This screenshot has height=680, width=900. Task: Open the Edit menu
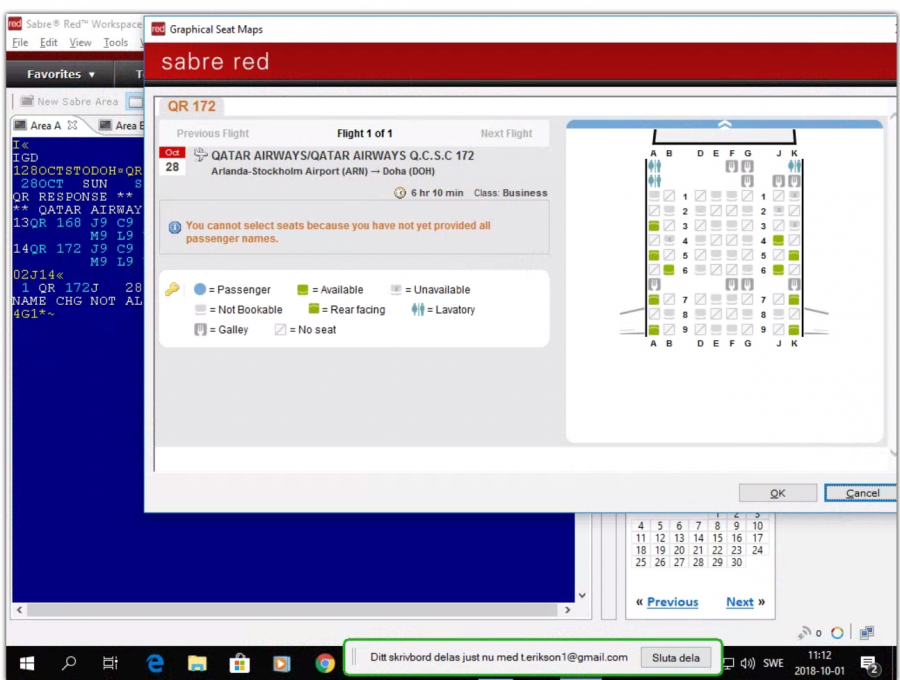click(48, 43)
